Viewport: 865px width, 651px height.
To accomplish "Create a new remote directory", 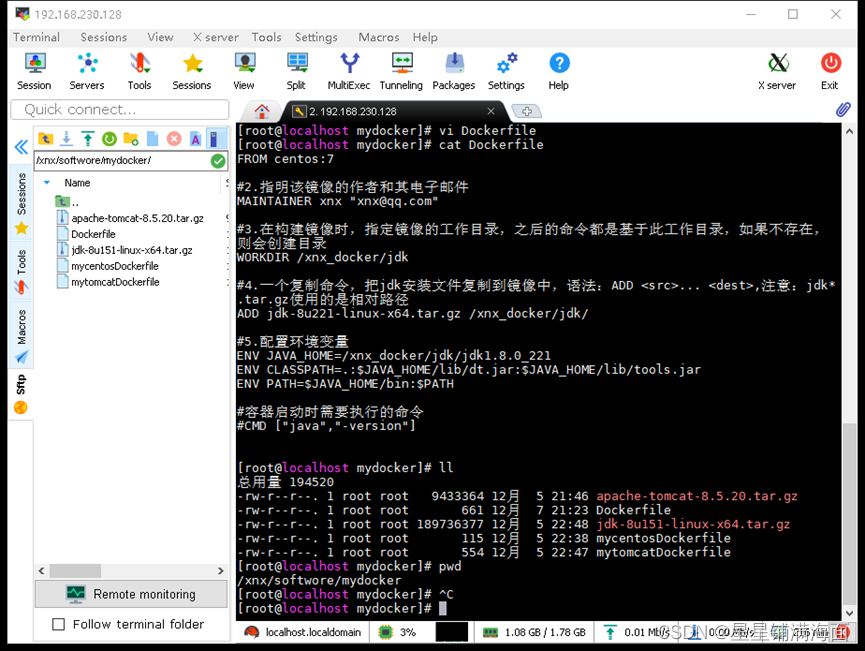I will [131, 139].
